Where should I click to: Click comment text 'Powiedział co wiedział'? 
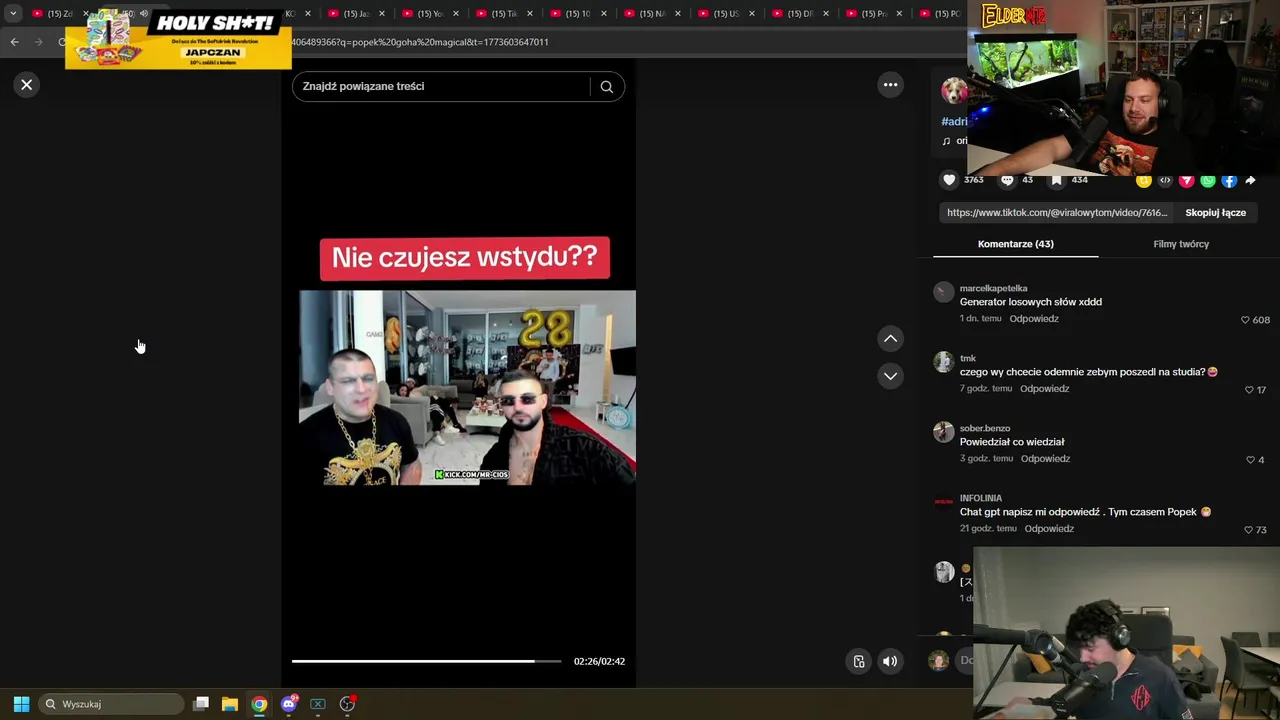click(1012, 442)
